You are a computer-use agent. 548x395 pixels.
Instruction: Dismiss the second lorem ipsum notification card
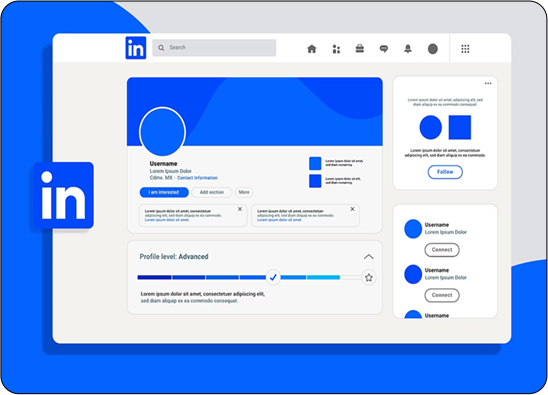point(352,209)
